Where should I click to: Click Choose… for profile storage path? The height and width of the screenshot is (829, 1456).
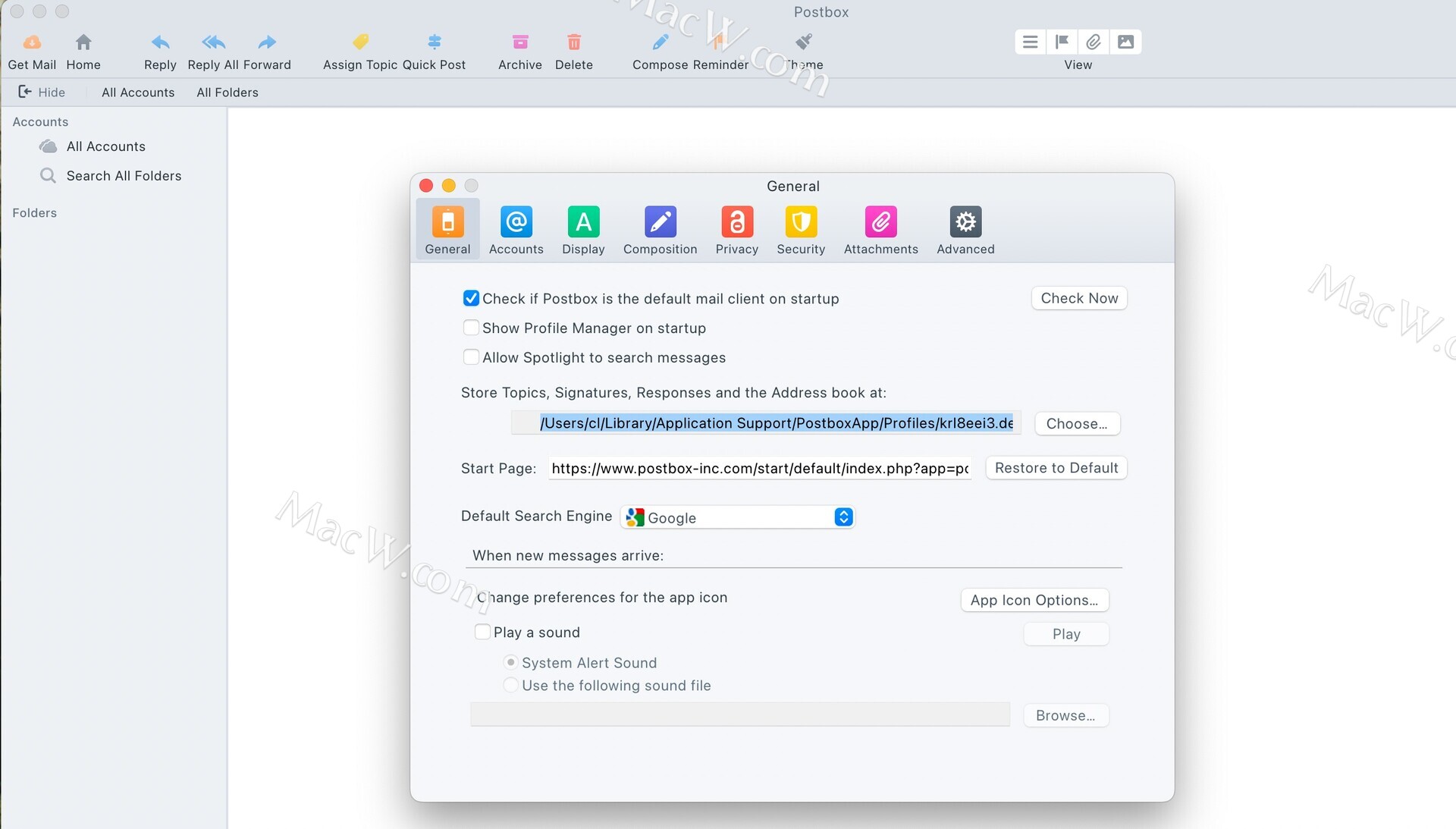click(x=1077, y=423)
